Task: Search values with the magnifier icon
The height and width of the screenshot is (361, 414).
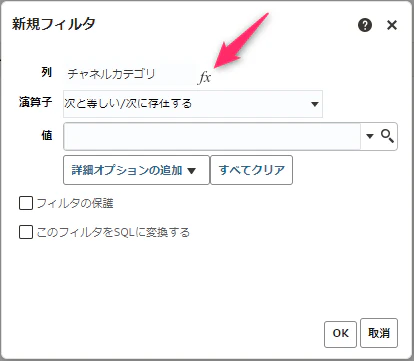Action: click(387, 136)
